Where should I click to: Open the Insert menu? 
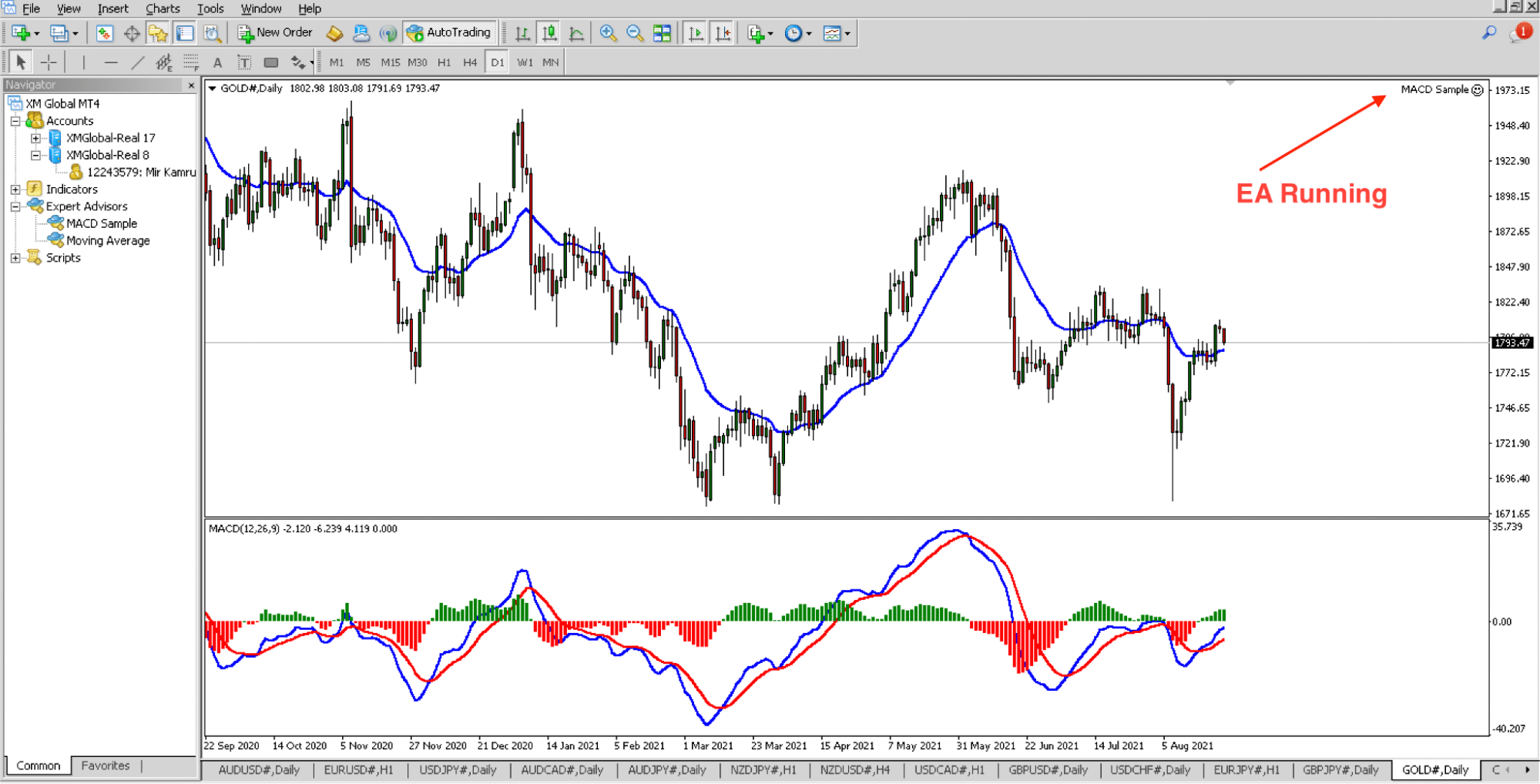[112, 8]
